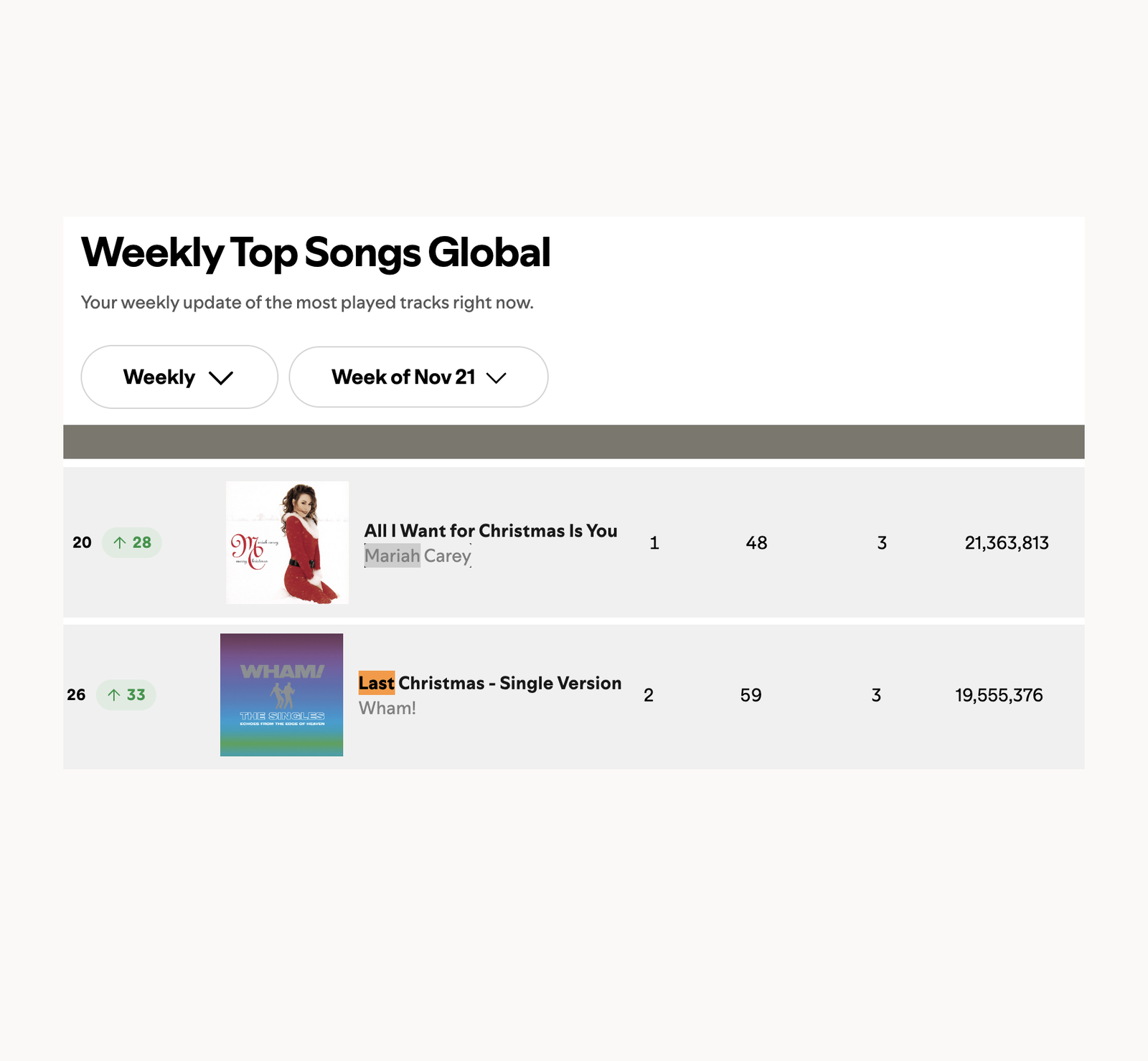The height and width of the screenshot is (1061, 1148).
Task: Click the '+33' movement badge for Wham!'s song
Action: point(125,694)
